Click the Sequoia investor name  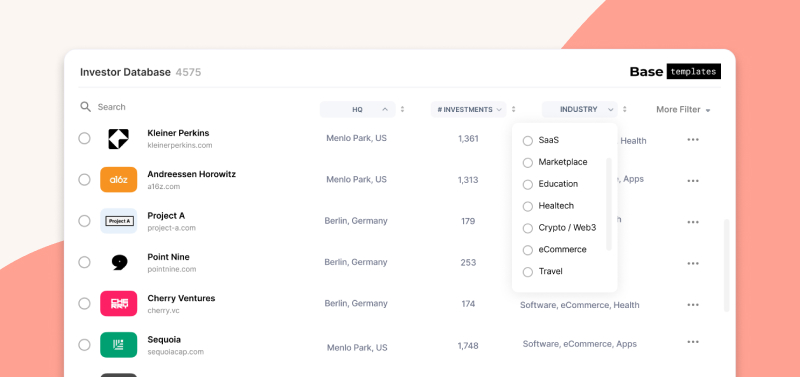click(164, 340)
